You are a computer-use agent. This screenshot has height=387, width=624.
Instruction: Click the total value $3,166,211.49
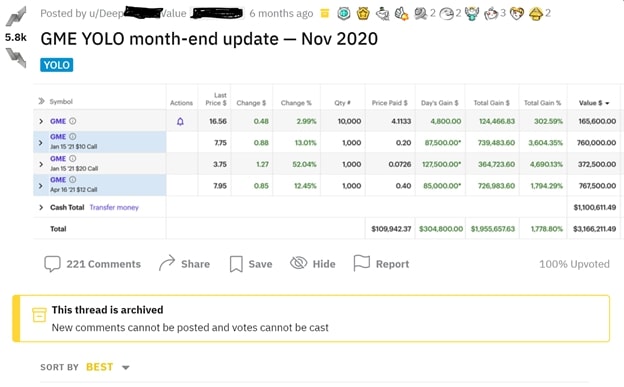click(x=595, y=229)
